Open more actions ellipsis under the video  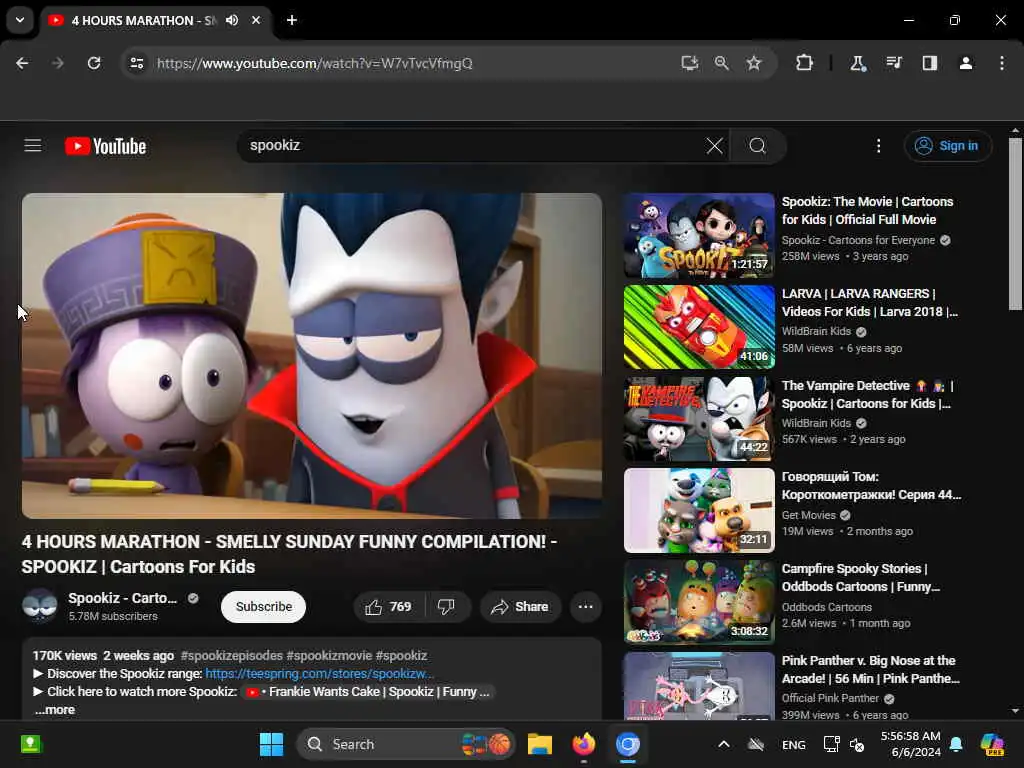click(x=586, y=607)
